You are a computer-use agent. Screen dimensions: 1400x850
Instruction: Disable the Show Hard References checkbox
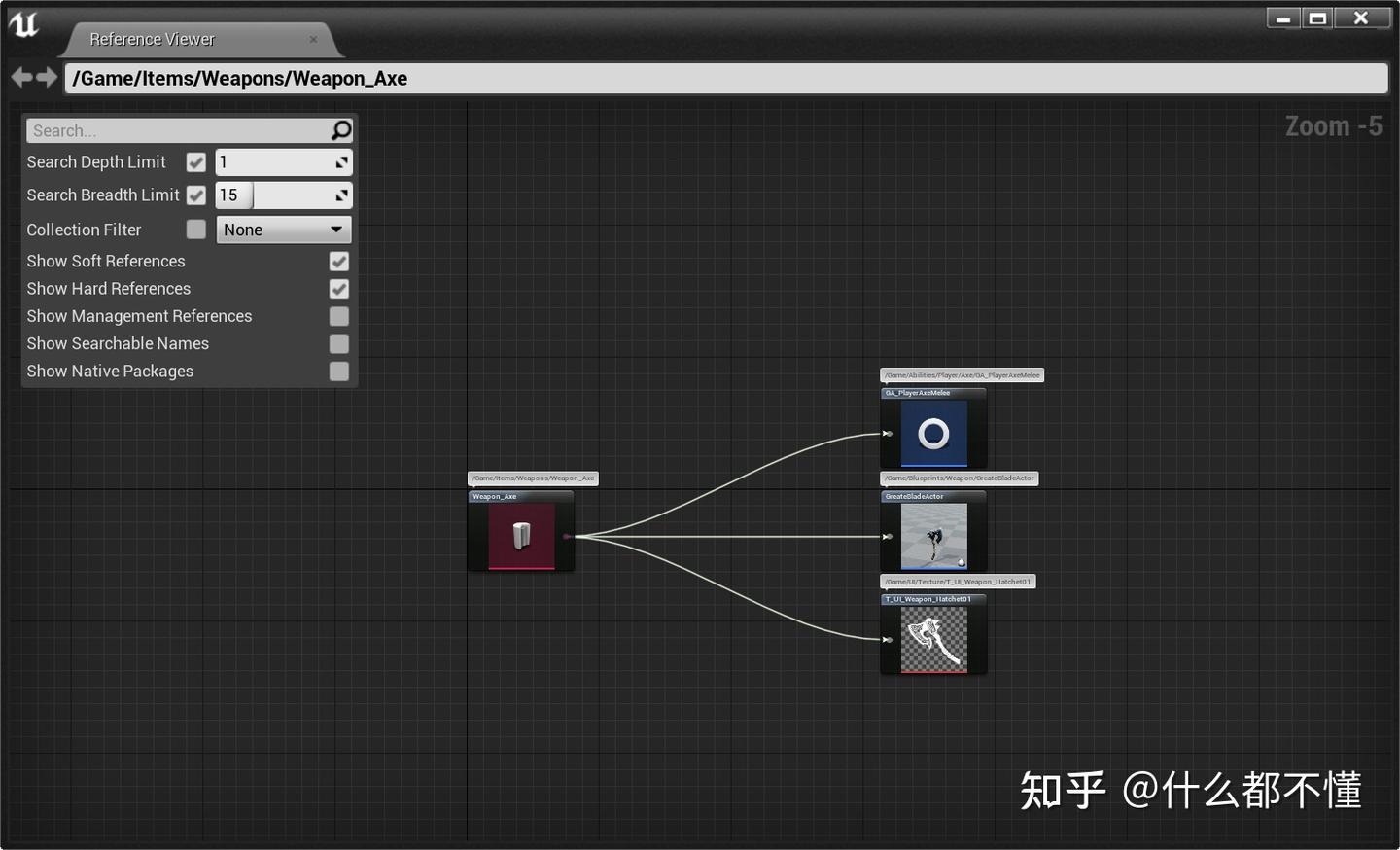coord(338,289)
